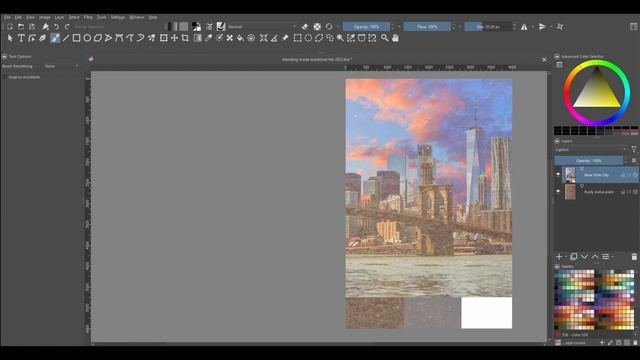Toggle vertical mirror tool
The image size is (640, 360).
[x=542, y=27]
